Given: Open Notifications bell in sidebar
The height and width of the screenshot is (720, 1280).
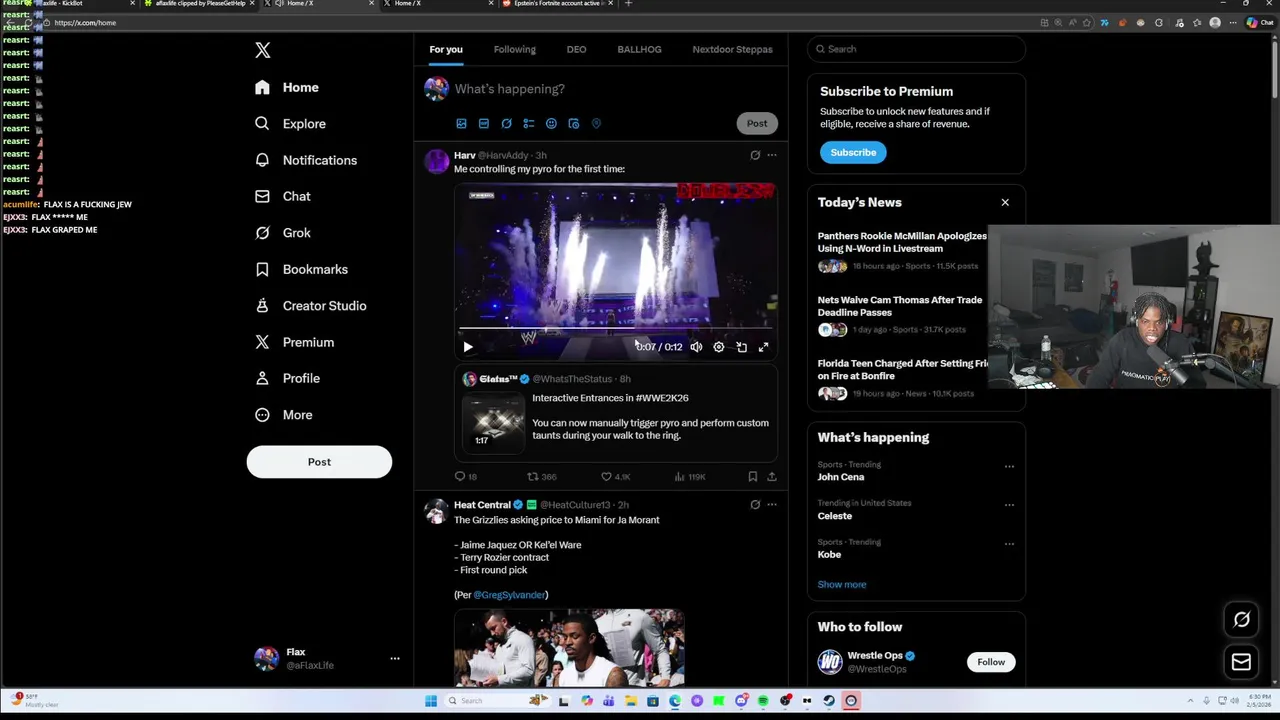Looking at the screenshot, I should [x=262, y=160].
